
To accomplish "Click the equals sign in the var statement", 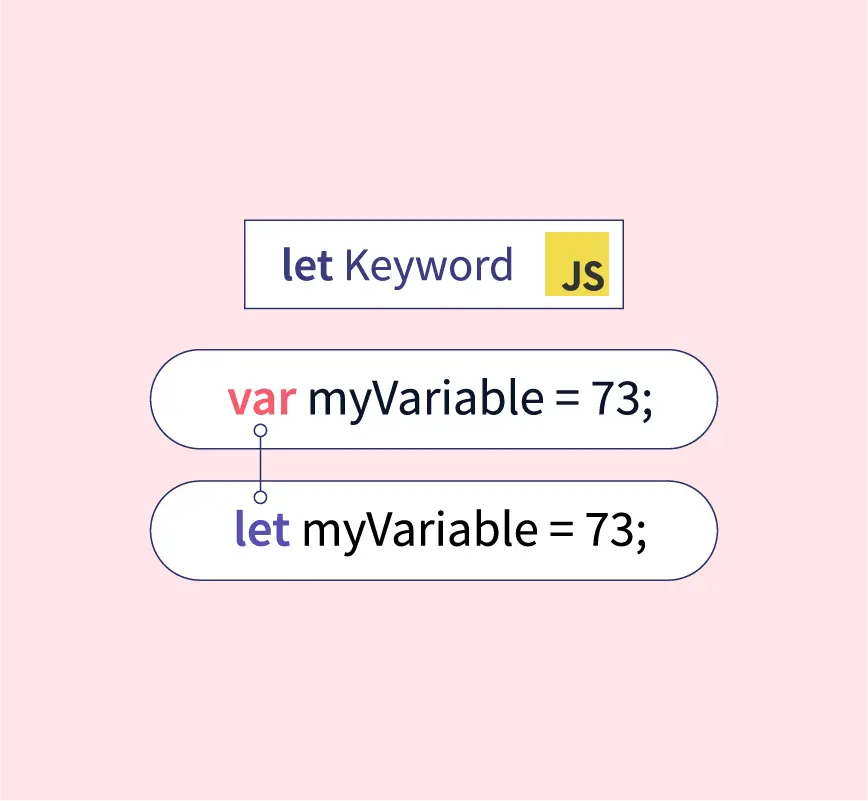I will pos(565,401).
